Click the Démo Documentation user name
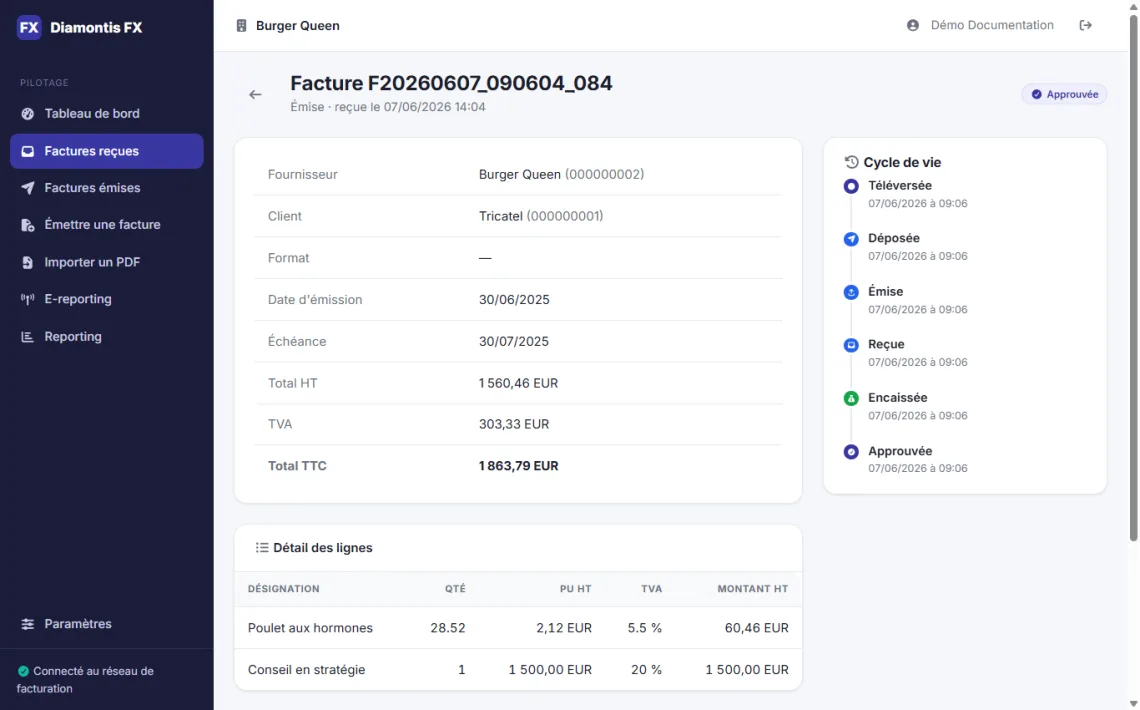1140x710 pixels. [x=992, y=25]
